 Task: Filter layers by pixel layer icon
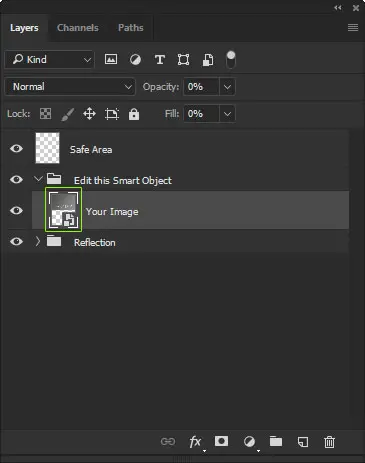coord(111,60)
